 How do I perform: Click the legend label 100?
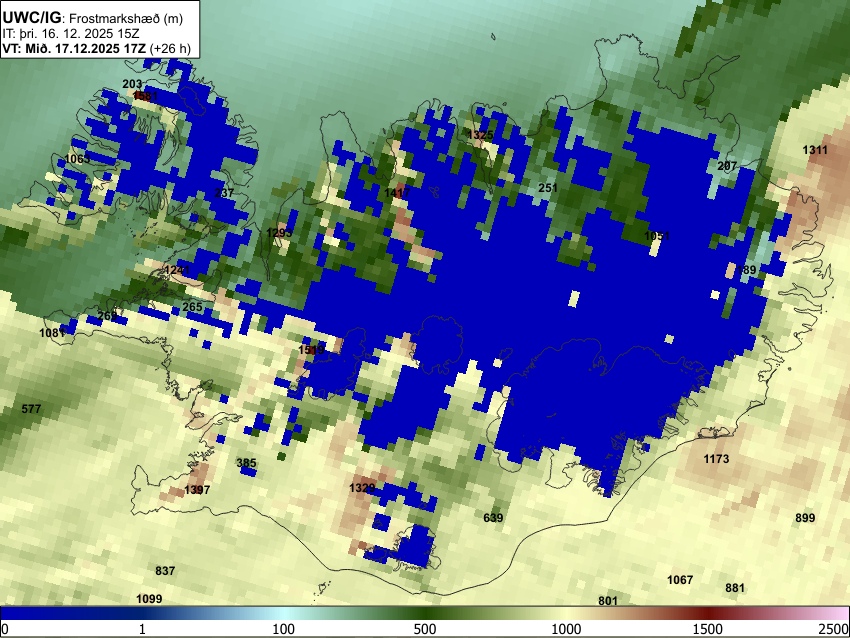pos(283,629)
